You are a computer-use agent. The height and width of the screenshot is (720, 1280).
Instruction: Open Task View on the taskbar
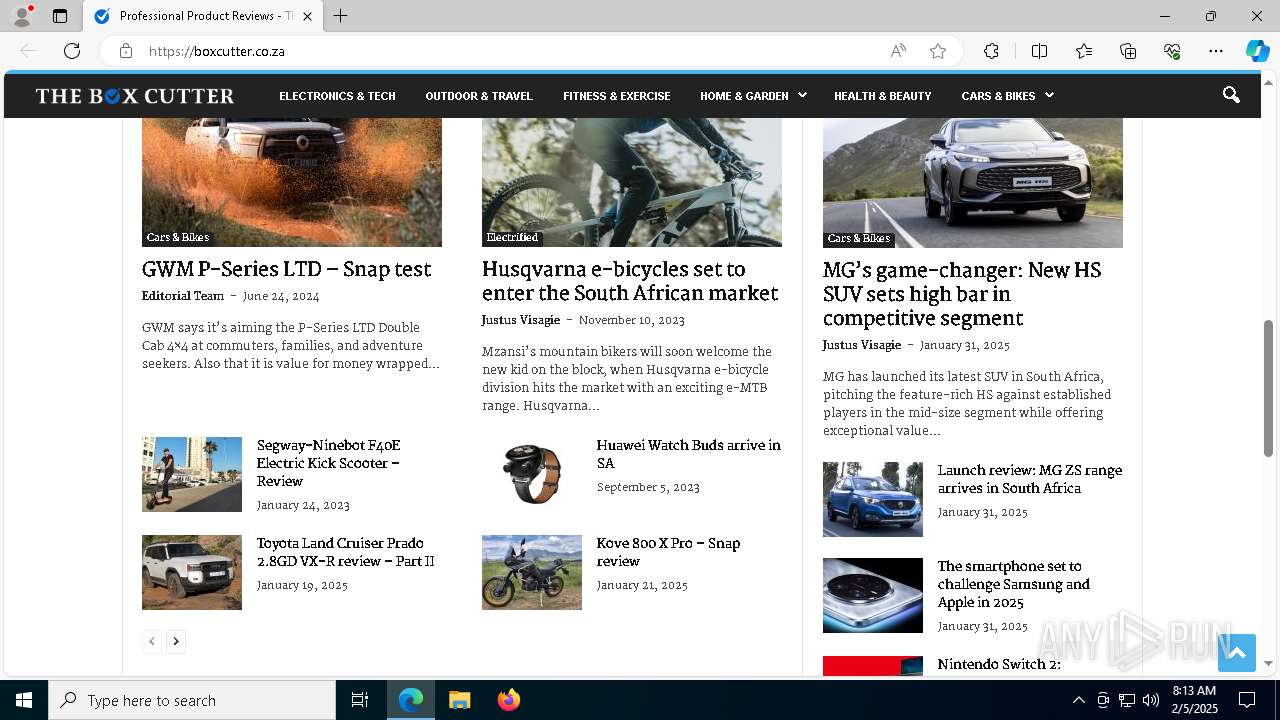360,700
